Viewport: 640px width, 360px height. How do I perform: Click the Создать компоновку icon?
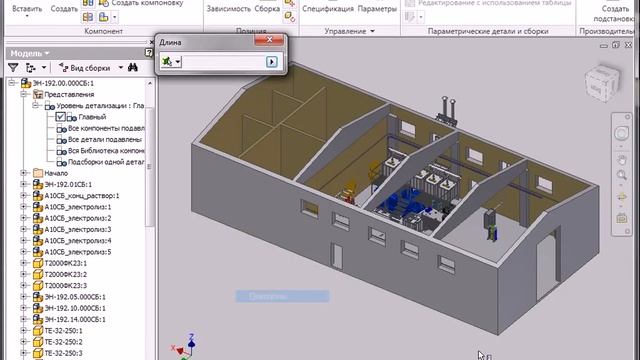[x=104, y=3]
